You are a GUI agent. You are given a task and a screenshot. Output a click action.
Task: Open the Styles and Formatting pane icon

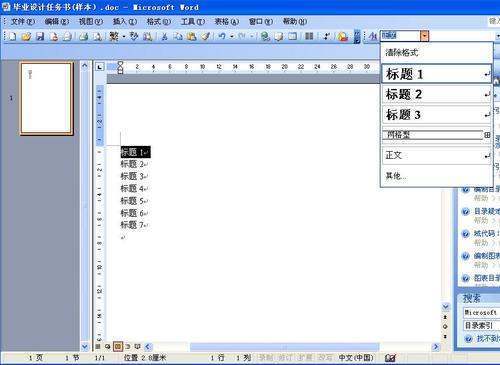tap(373, 36)
